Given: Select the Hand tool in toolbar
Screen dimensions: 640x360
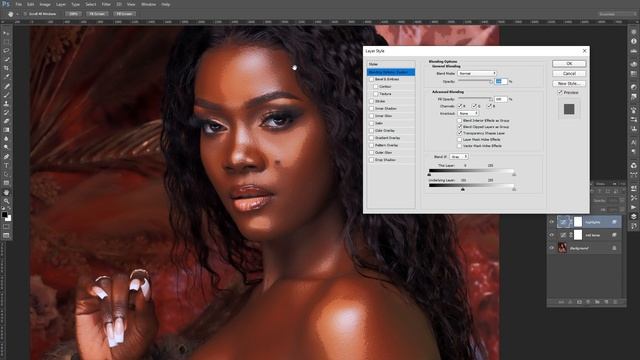Looking at the screenshot, I should pos(6,192).
